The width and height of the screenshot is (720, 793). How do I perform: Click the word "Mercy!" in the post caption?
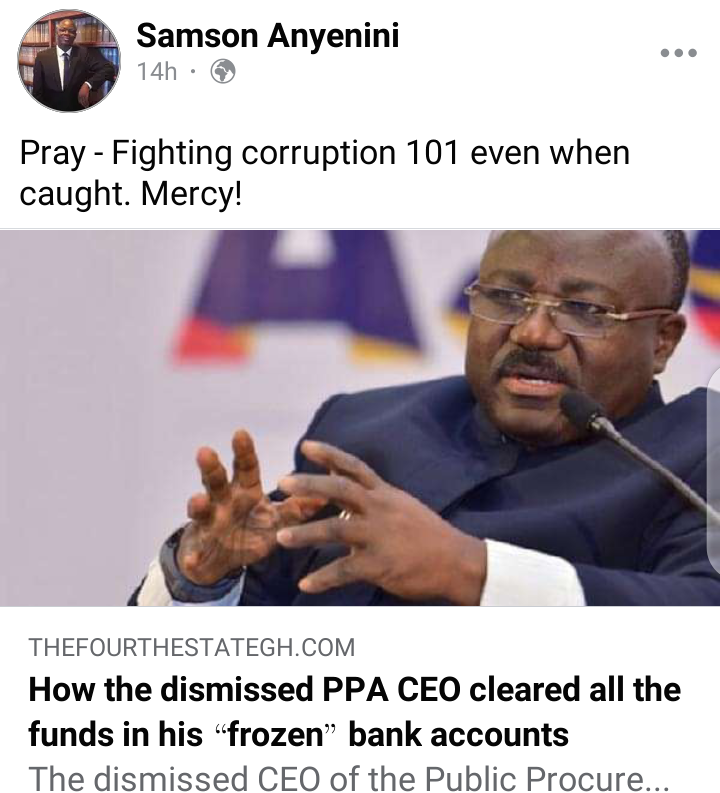pyautogui.click(x=192, y=194)
